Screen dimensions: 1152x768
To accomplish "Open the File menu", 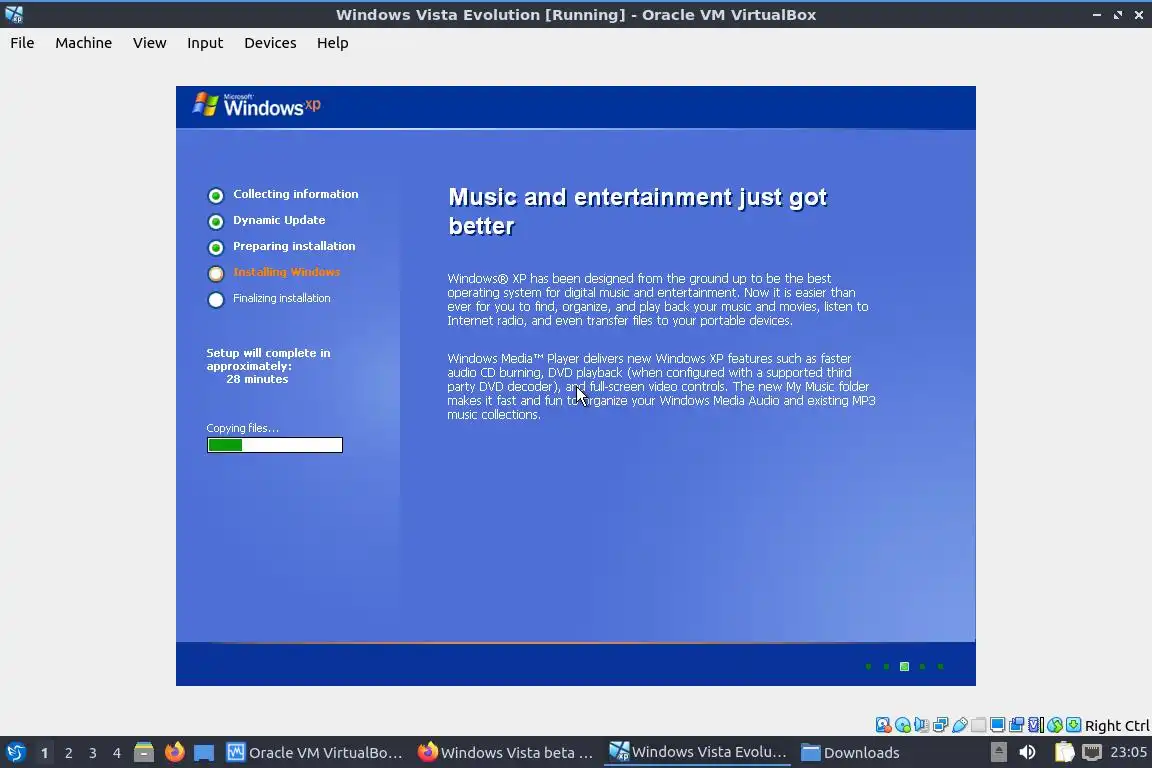I will tap(22, 43).
